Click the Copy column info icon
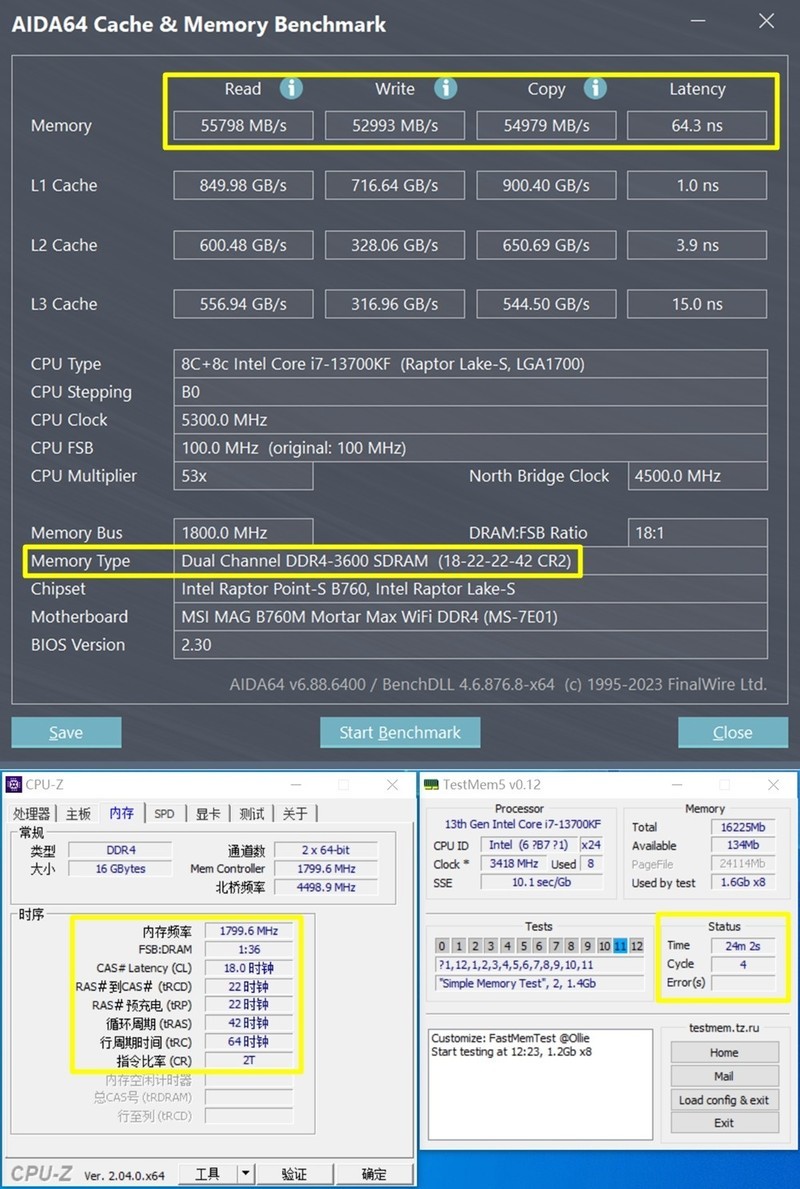The height and width of the screenshot is (1189, 800). click(595, 88)
